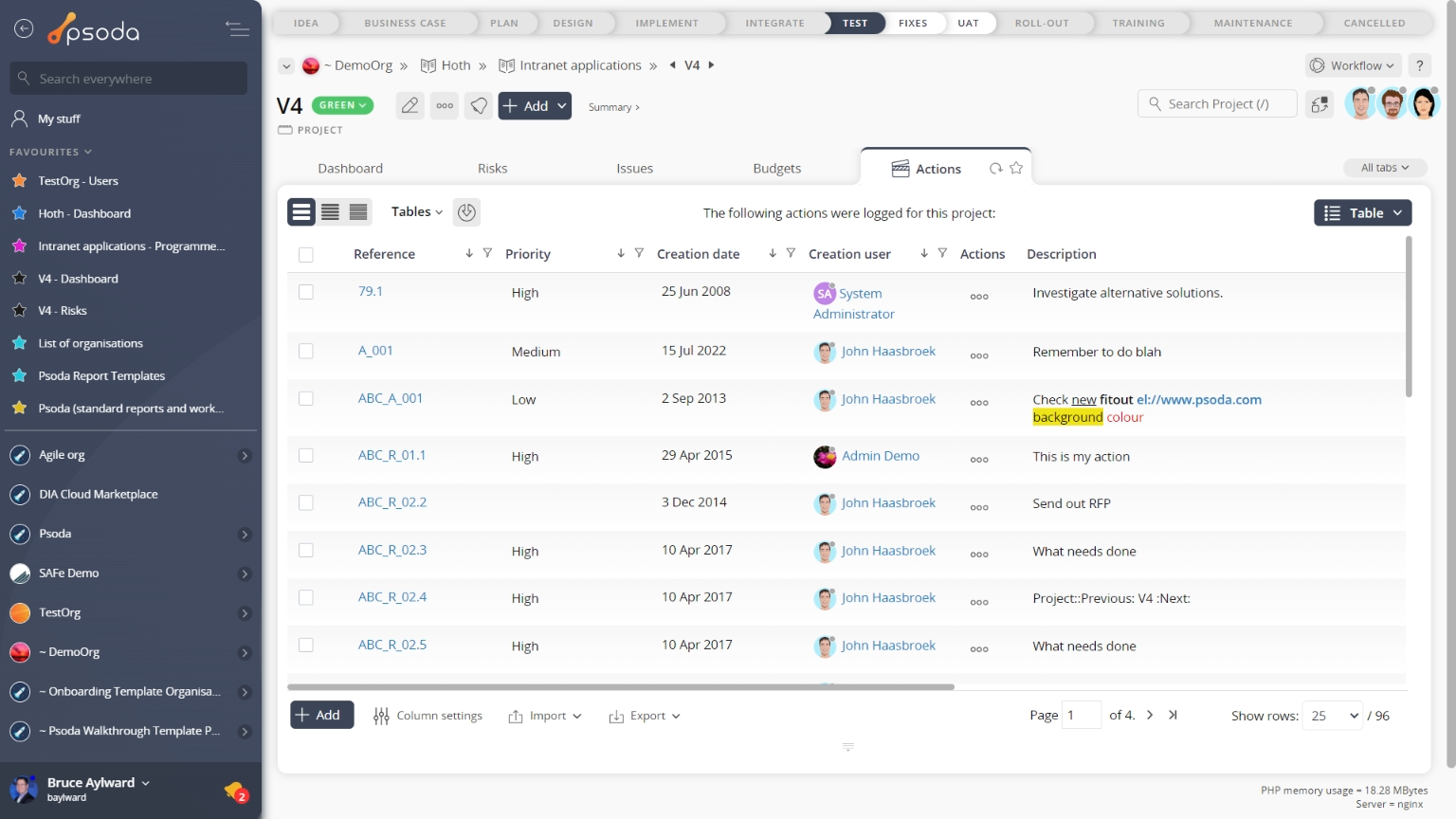The image size is (1456, 819).
Task: Click Column settings button
Action: click(x=428, y=717)
